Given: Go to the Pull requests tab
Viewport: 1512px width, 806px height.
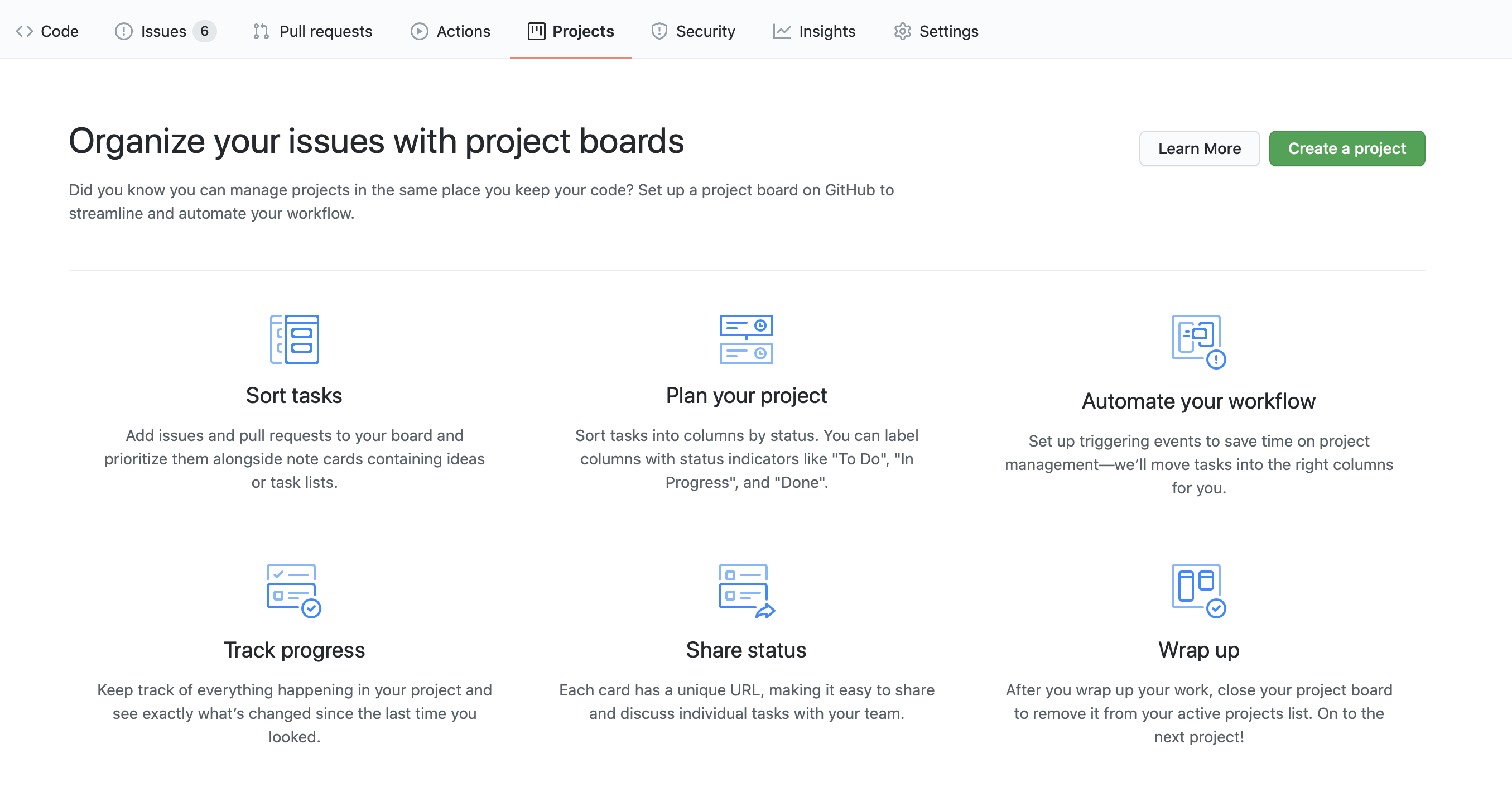Looking at the screenshot, I should pyautogui.click(x=313, y=31).
